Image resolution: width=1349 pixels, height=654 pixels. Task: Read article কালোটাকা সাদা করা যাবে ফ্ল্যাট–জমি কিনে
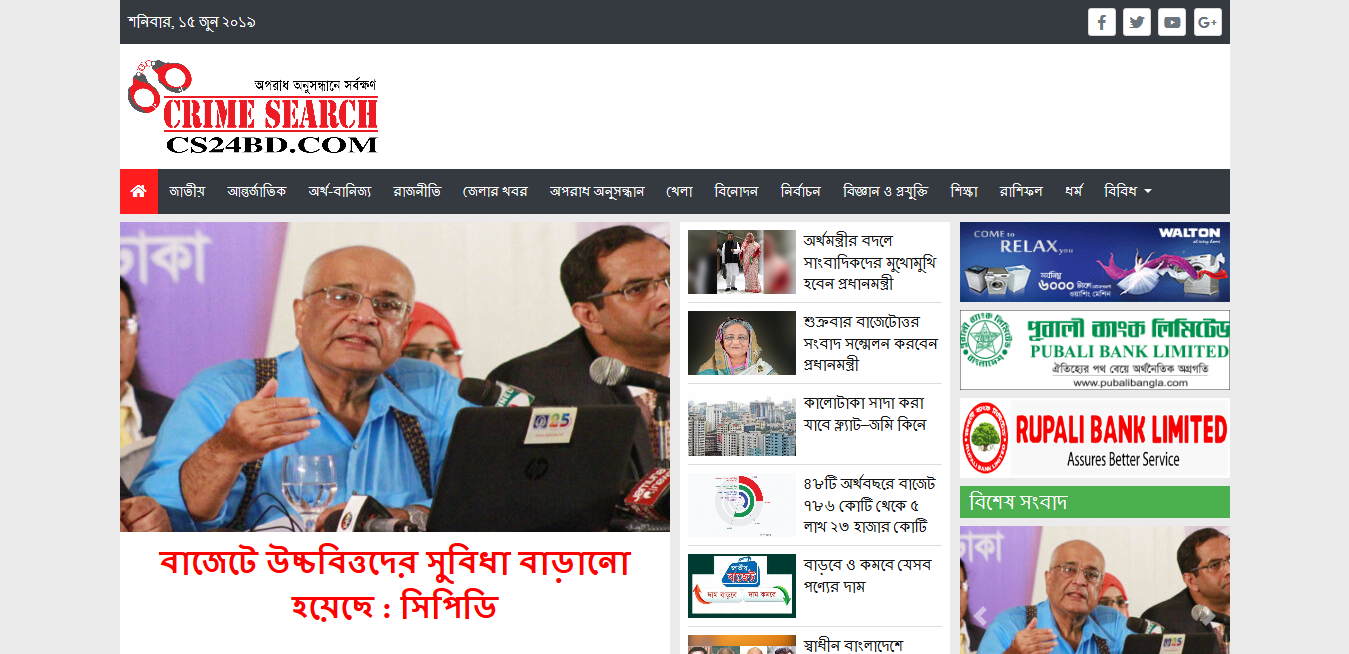pyautogui.click(x=866, y=414)
